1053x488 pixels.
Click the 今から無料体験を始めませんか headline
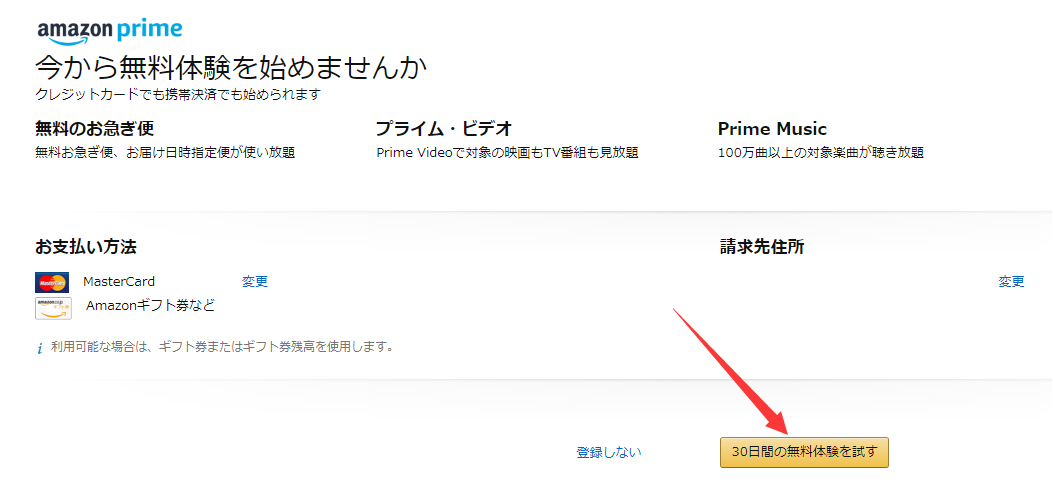[x=232, y=67]
